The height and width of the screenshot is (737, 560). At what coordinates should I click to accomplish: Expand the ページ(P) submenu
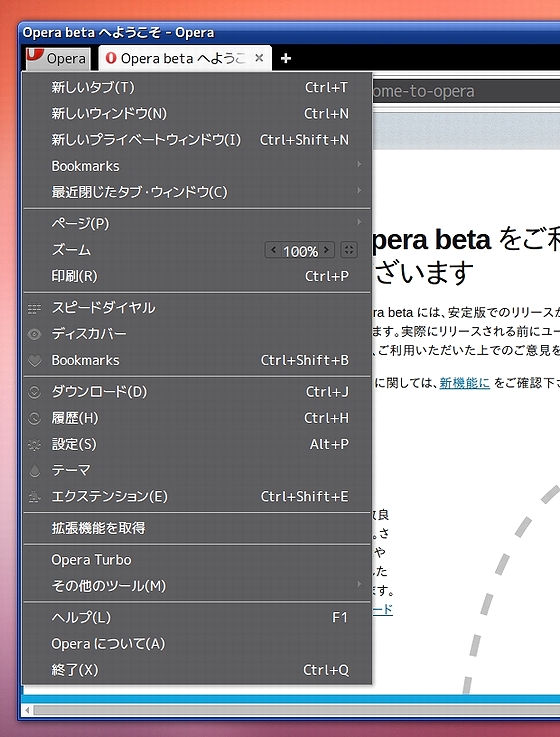197,223
